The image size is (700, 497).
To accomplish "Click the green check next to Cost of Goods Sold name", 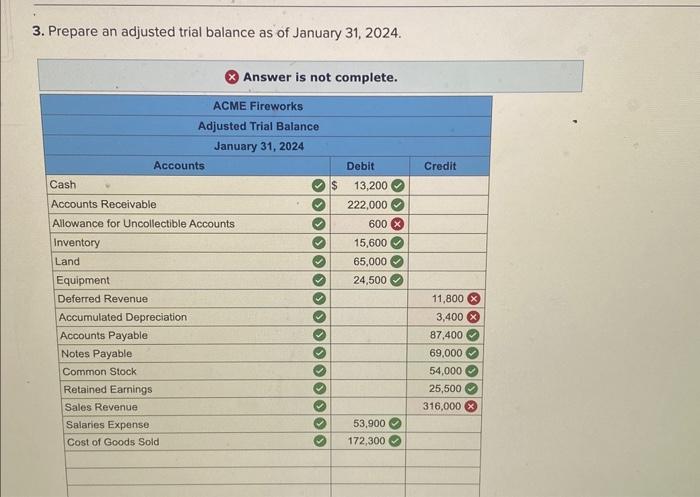I will [x=318, y=441].
